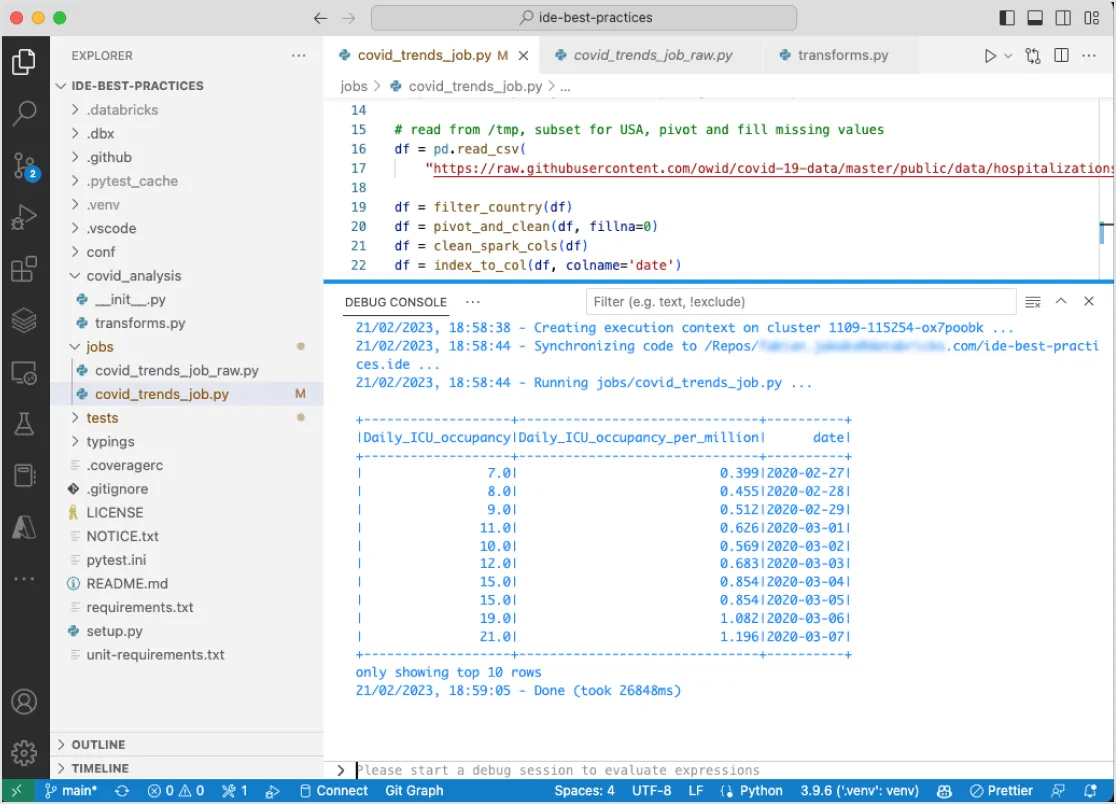Click the Git Graph status bar button

(x=414, y=791)
